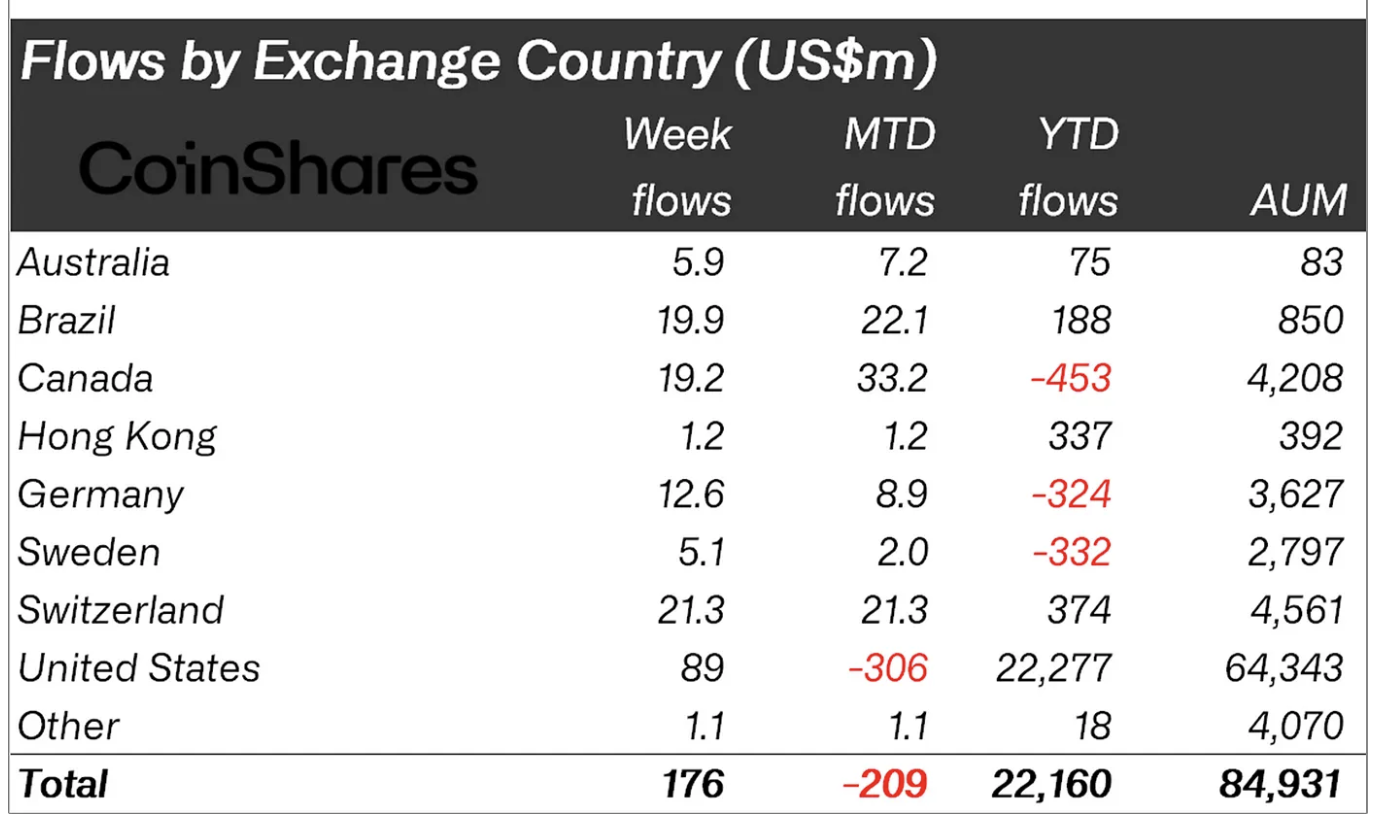Select the YTD flows column header

click(x=1069, y=167)
